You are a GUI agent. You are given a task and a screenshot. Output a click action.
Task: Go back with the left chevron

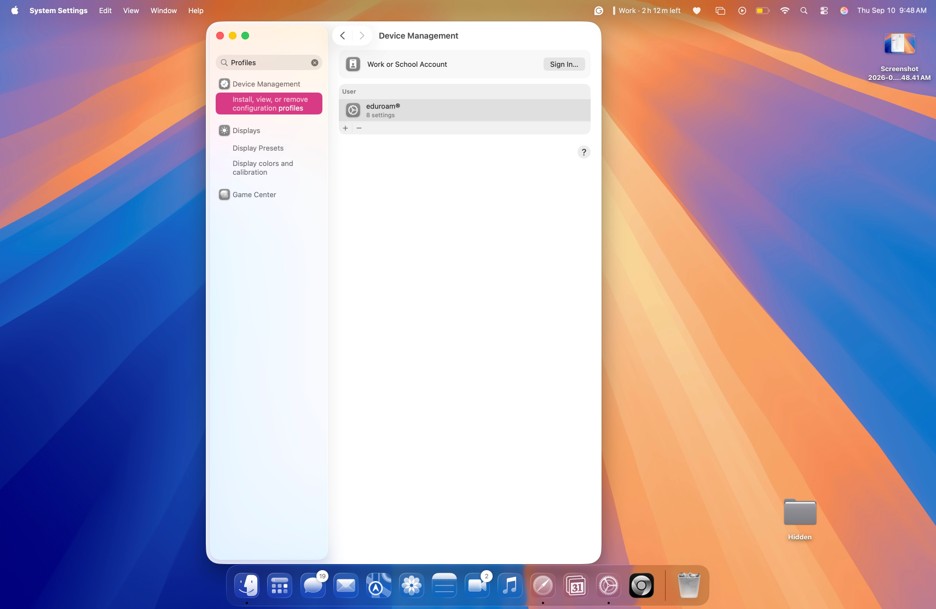343,36
